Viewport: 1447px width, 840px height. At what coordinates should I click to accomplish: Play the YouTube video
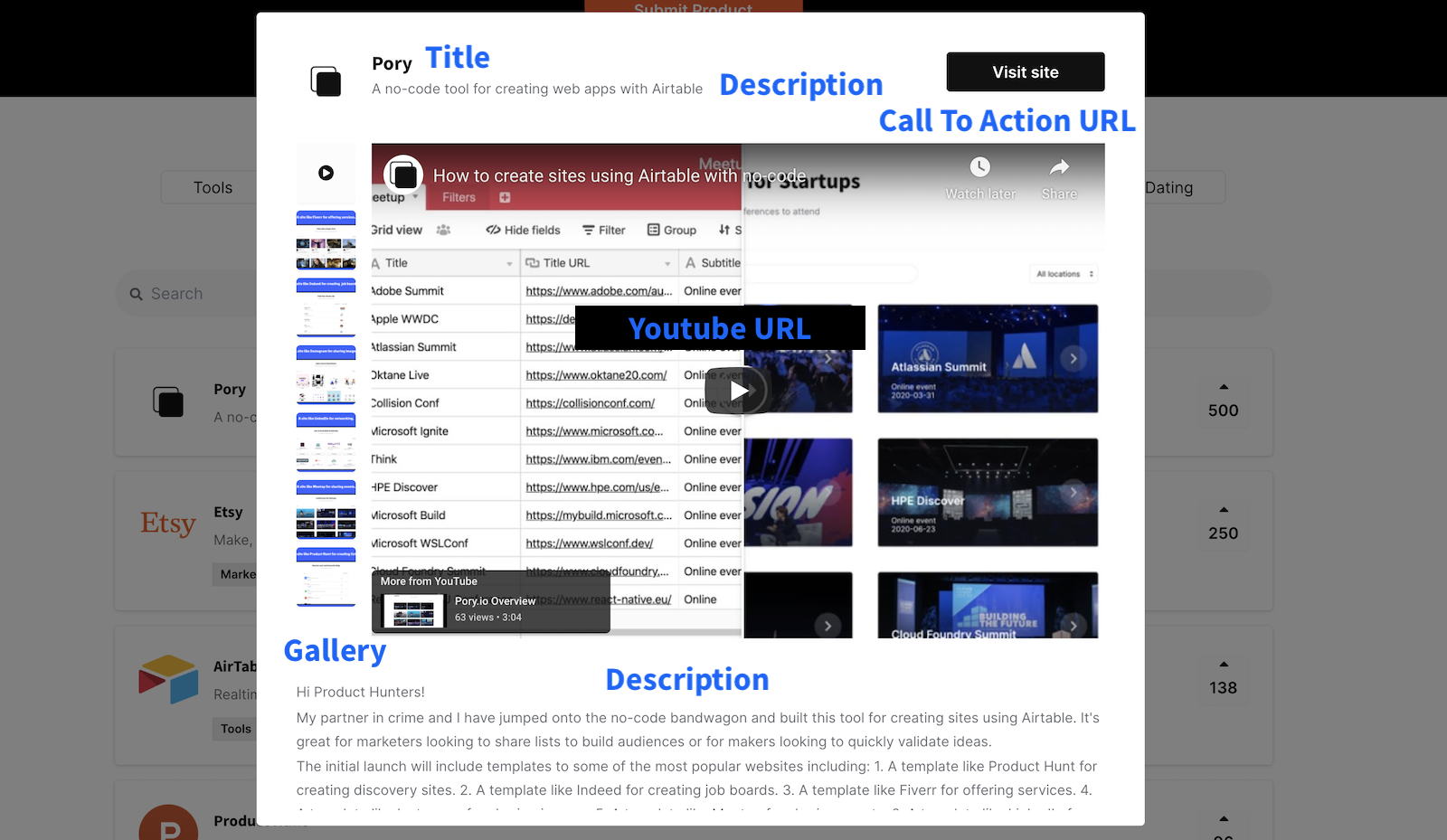click(x=738, y=391)
